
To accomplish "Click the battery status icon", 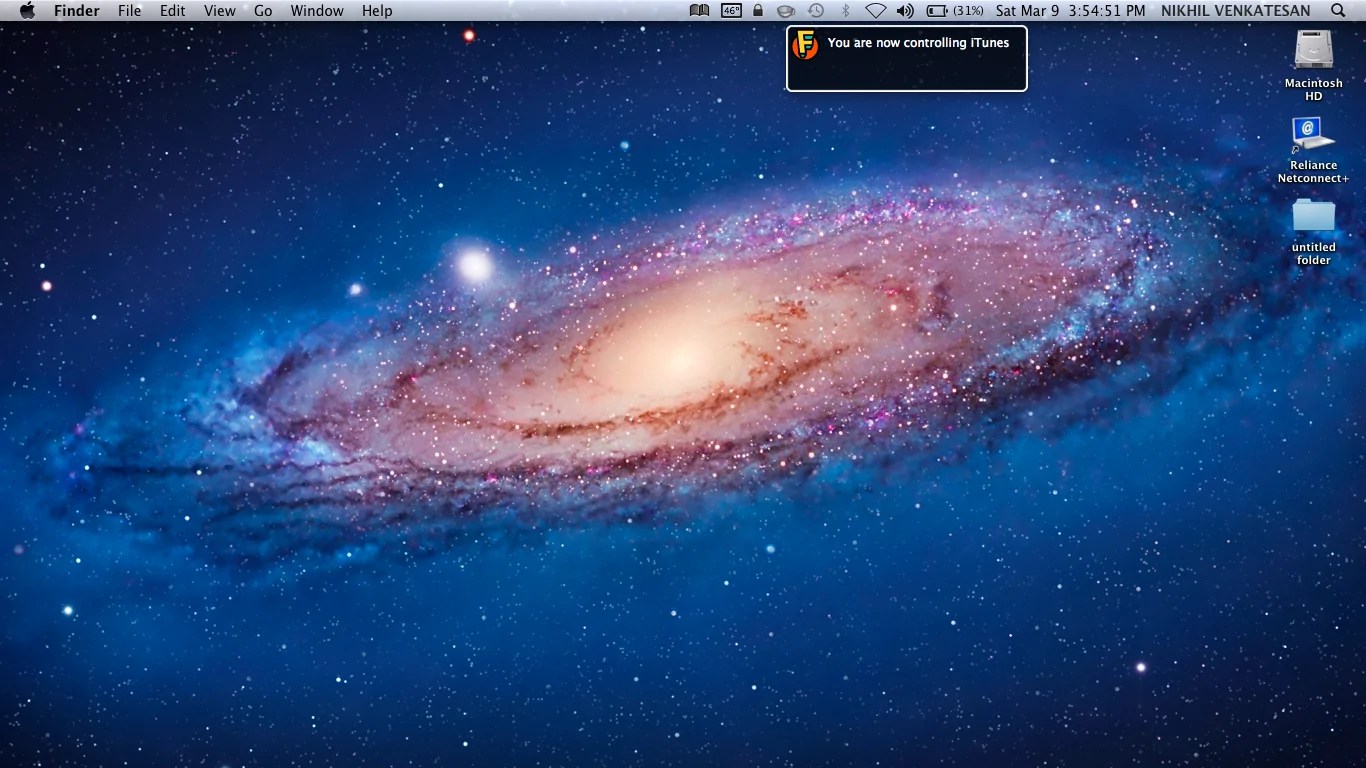I will 937,11.
